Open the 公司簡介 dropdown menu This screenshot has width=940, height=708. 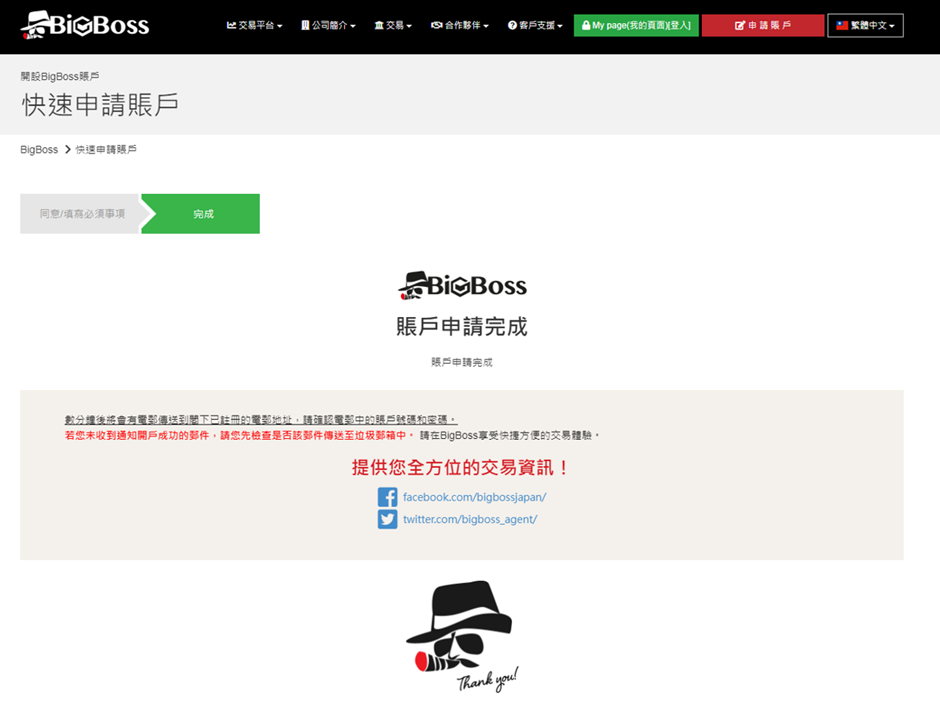pos(329,25)
